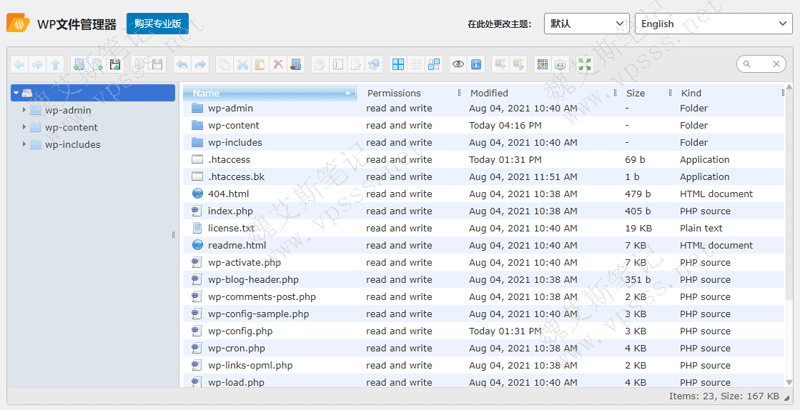Select the license.txt file

pyautogui.click(x=483, y=228)
